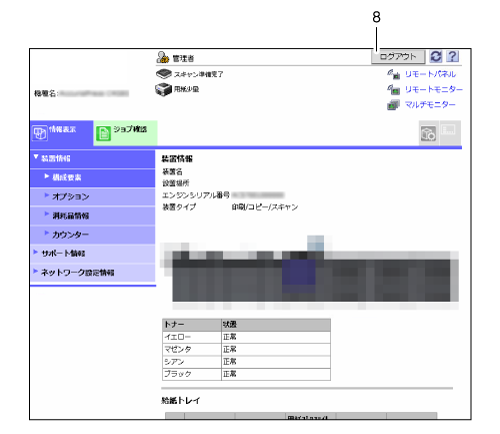Expand ネットワーク設定情報 in the side menu
The image size is (500, 434).
93,273
